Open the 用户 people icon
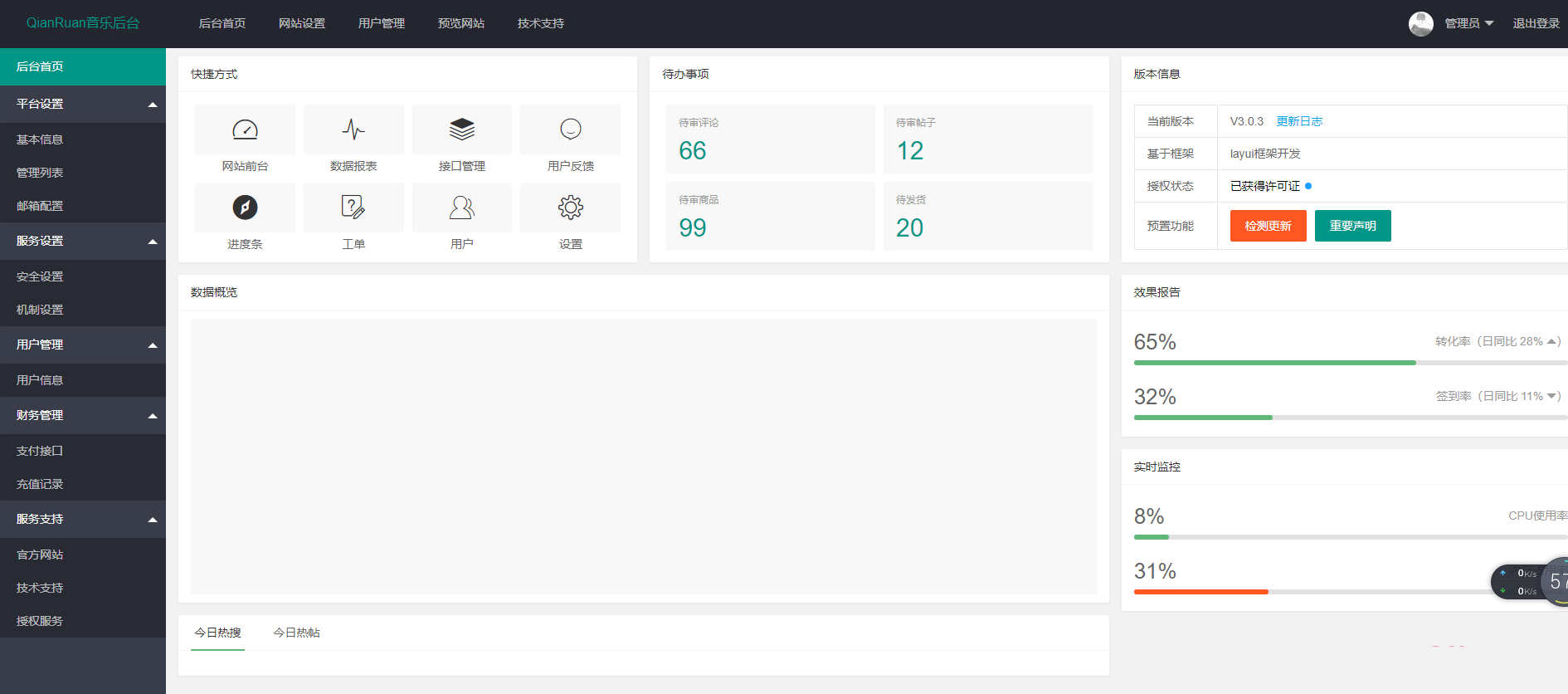1568x694 pixels. click(x=462, y=208)
